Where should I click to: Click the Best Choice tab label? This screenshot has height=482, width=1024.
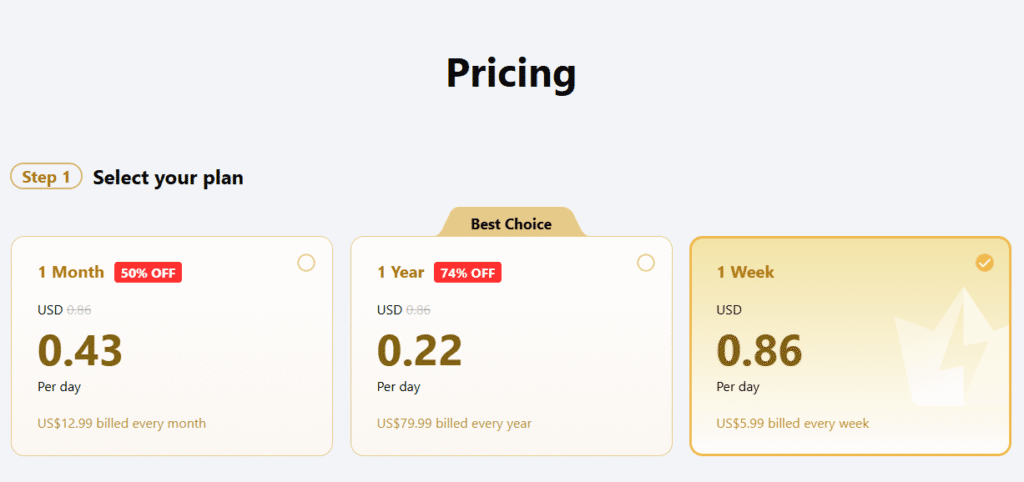pos(511,224)
